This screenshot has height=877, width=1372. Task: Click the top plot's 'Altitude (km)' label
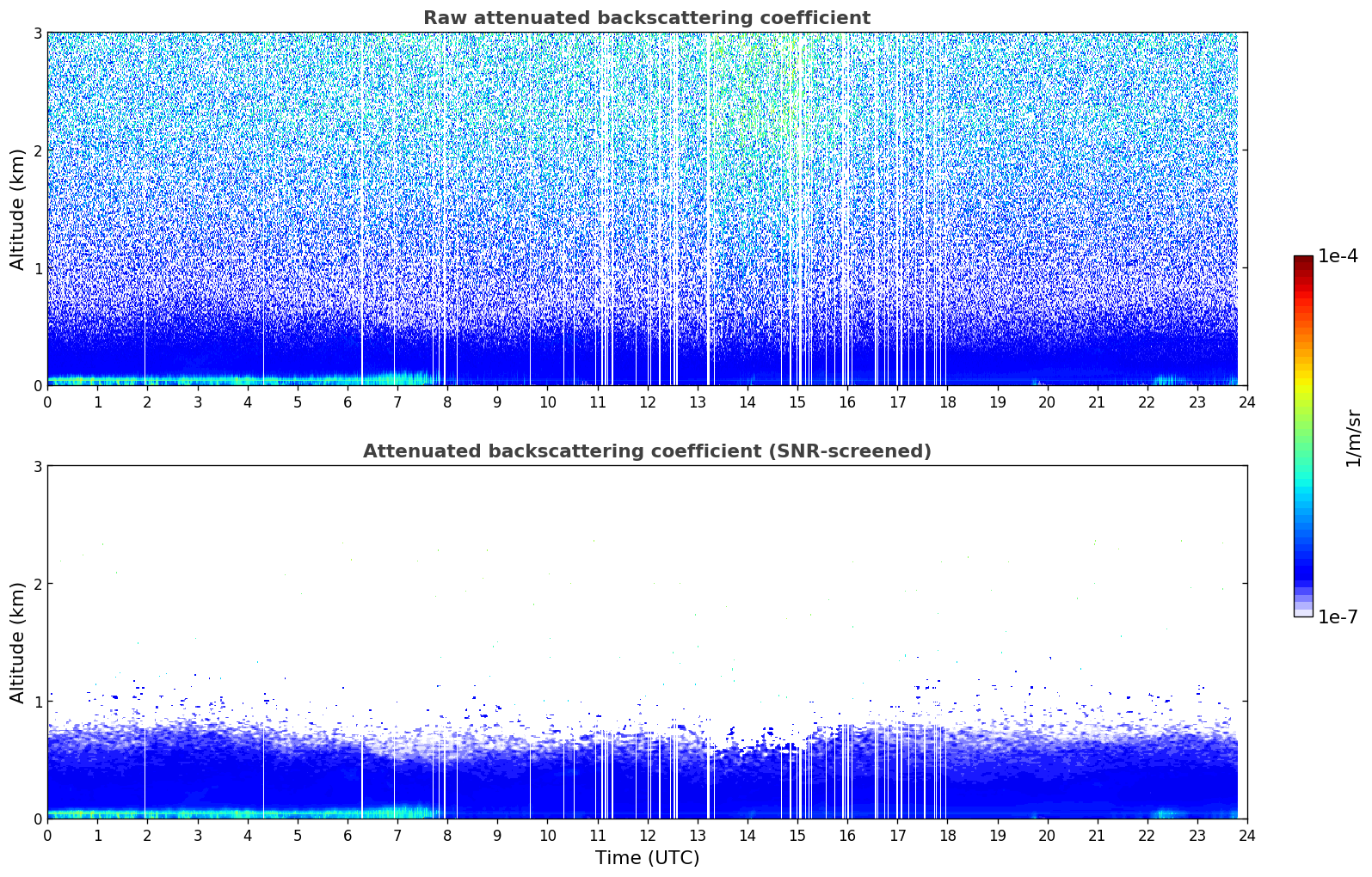pyautogui.click(x=17, y=209)
